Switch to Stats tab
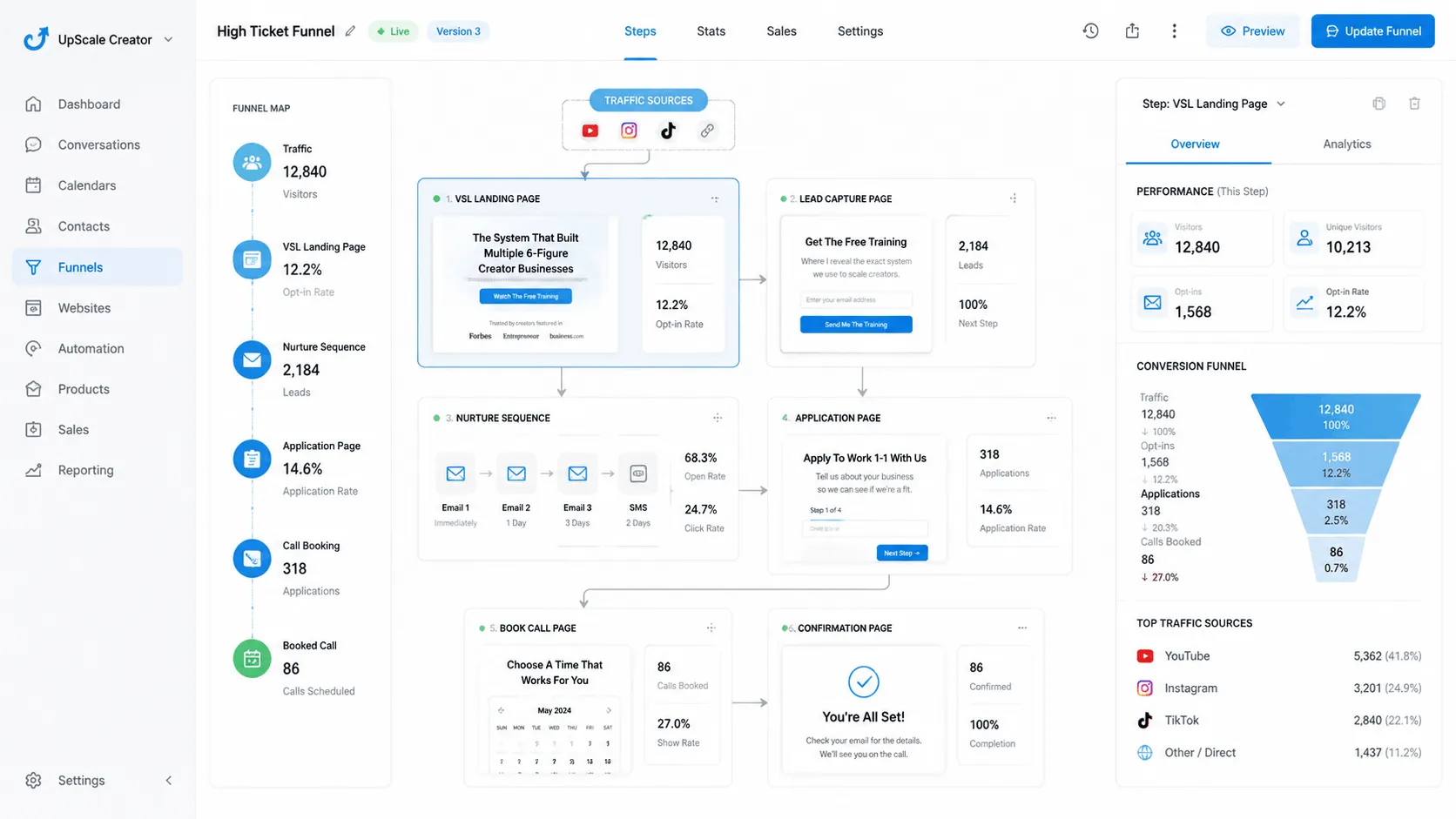 (x=711, y=31)
